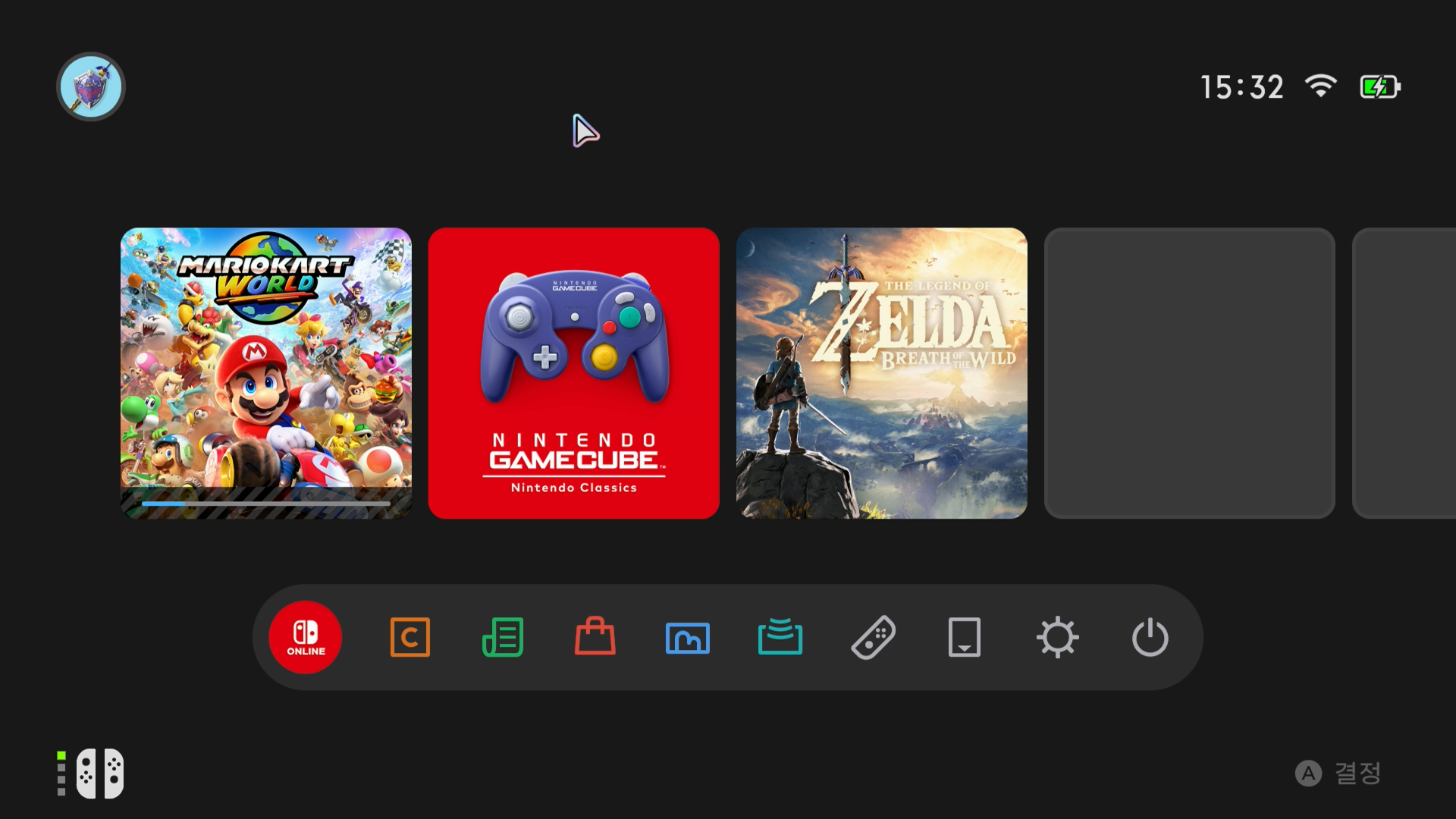Open System Settings gear icon
Screen dimensions: 1456x819
pyautogui.click(x=1058, y=637)
